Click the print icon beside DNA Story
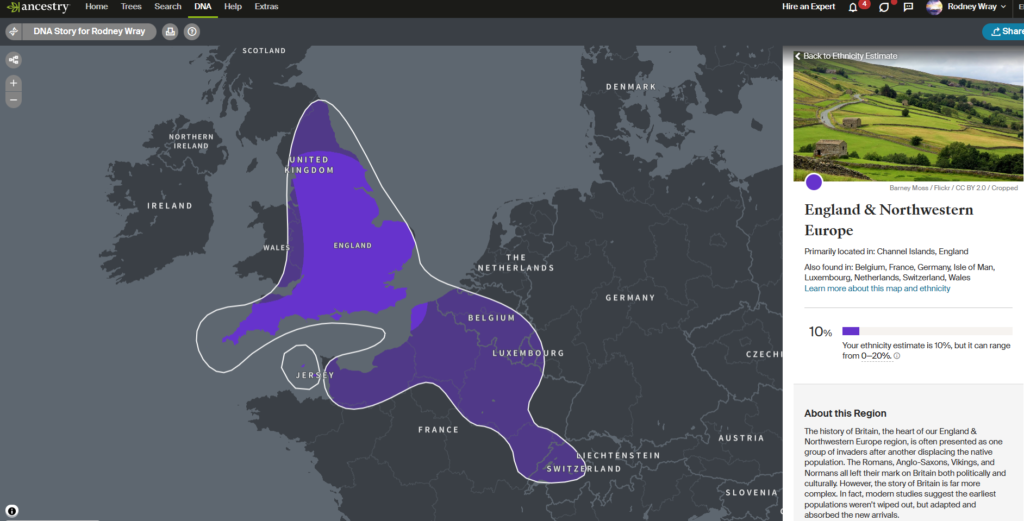Screen dimensions: 1024x521 coord(170,32)
